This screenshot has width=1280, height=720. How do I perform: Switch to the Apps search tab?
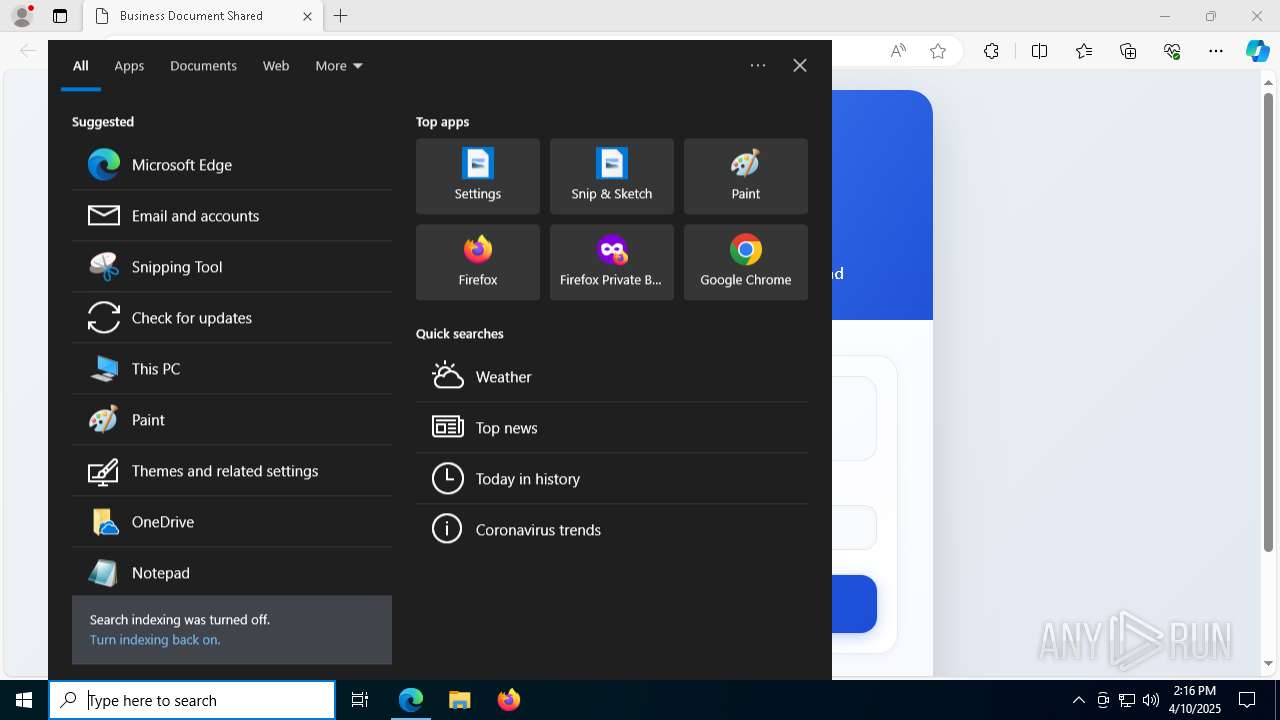pos(129,66)
